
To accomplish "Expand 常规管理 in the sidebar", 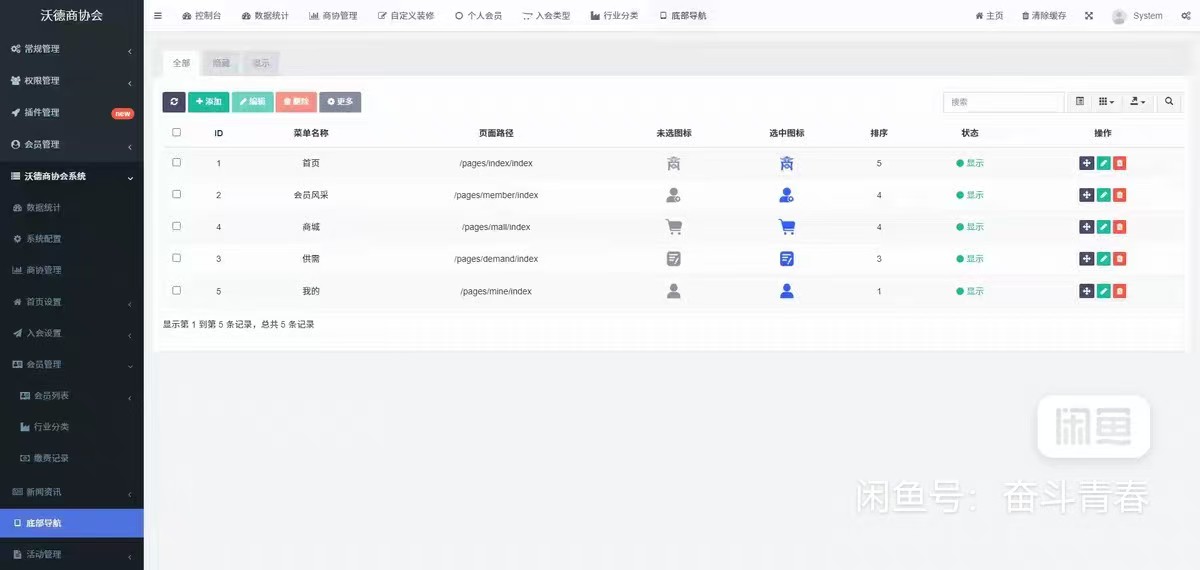I will (71, 49).
